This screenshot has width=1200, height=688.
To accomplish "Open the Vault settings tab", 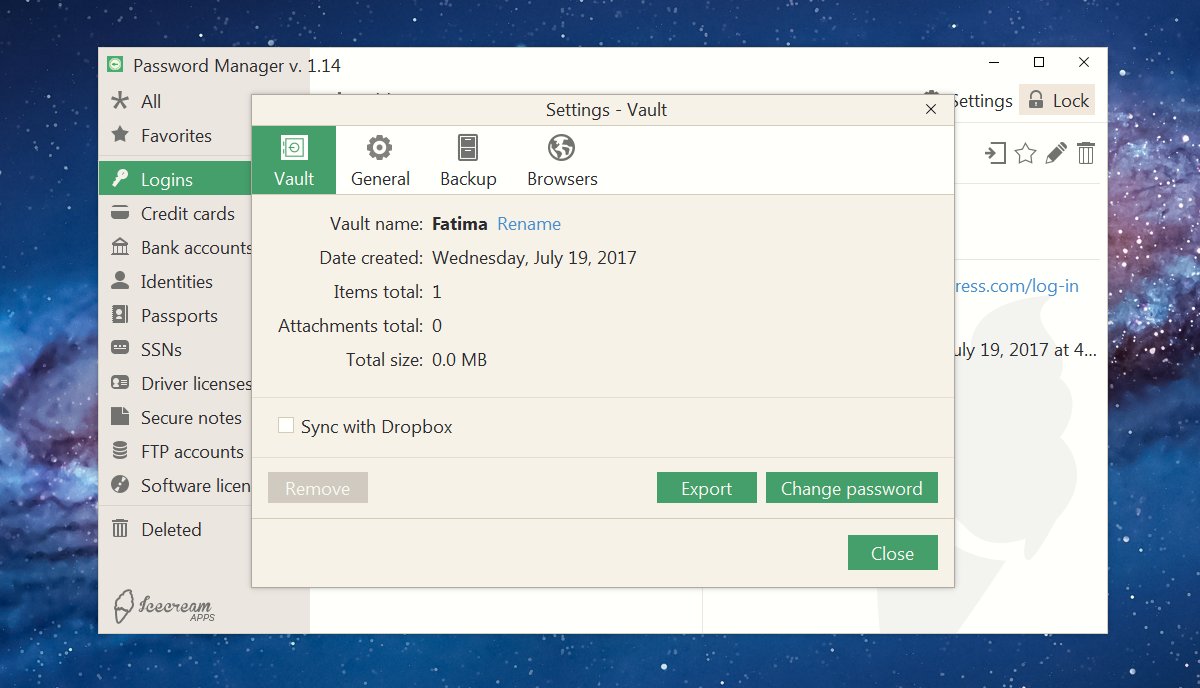I will (294, 160).
